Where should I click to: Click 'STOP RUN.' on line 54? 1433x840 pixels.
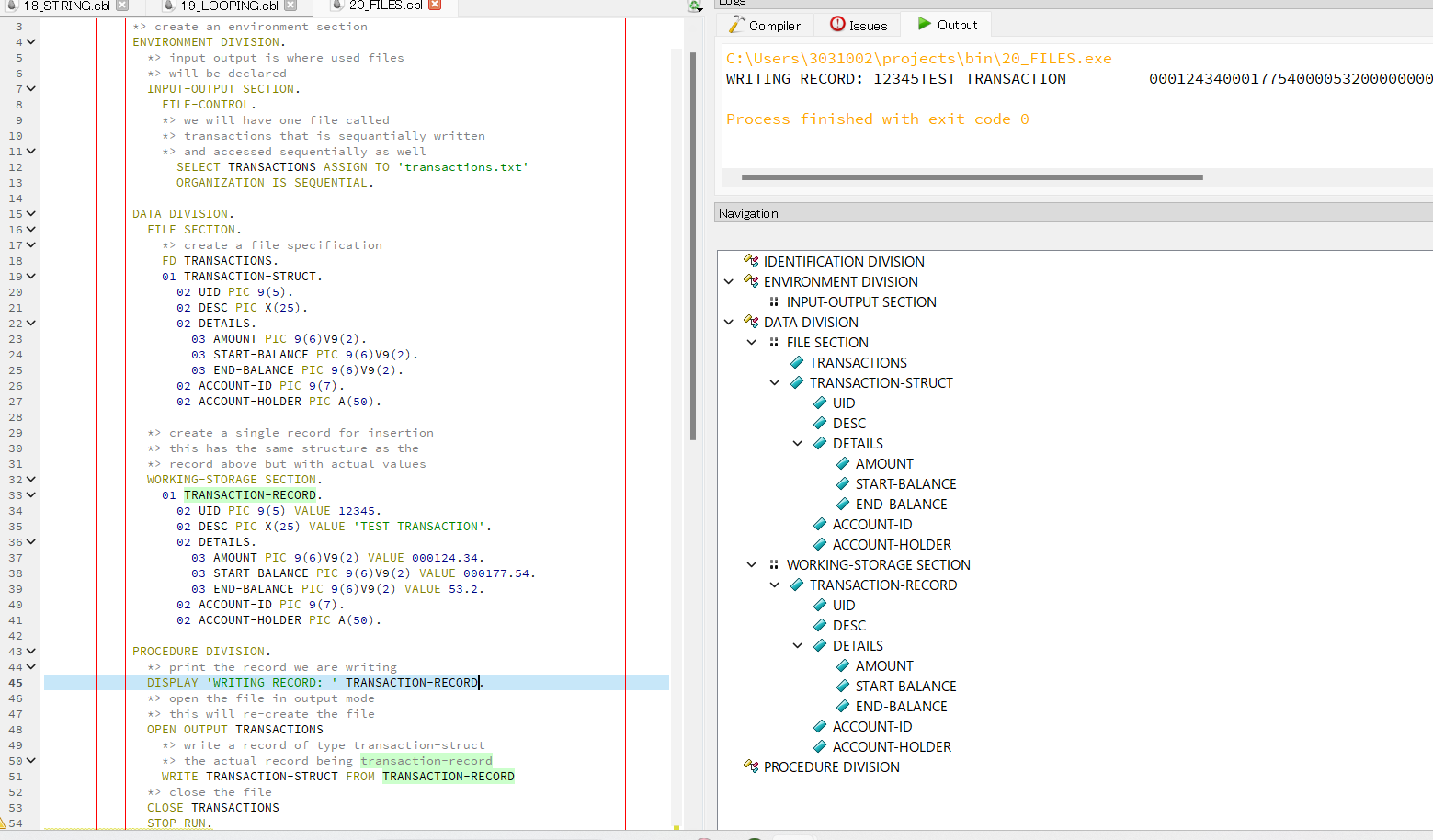(x=179, y=823)
